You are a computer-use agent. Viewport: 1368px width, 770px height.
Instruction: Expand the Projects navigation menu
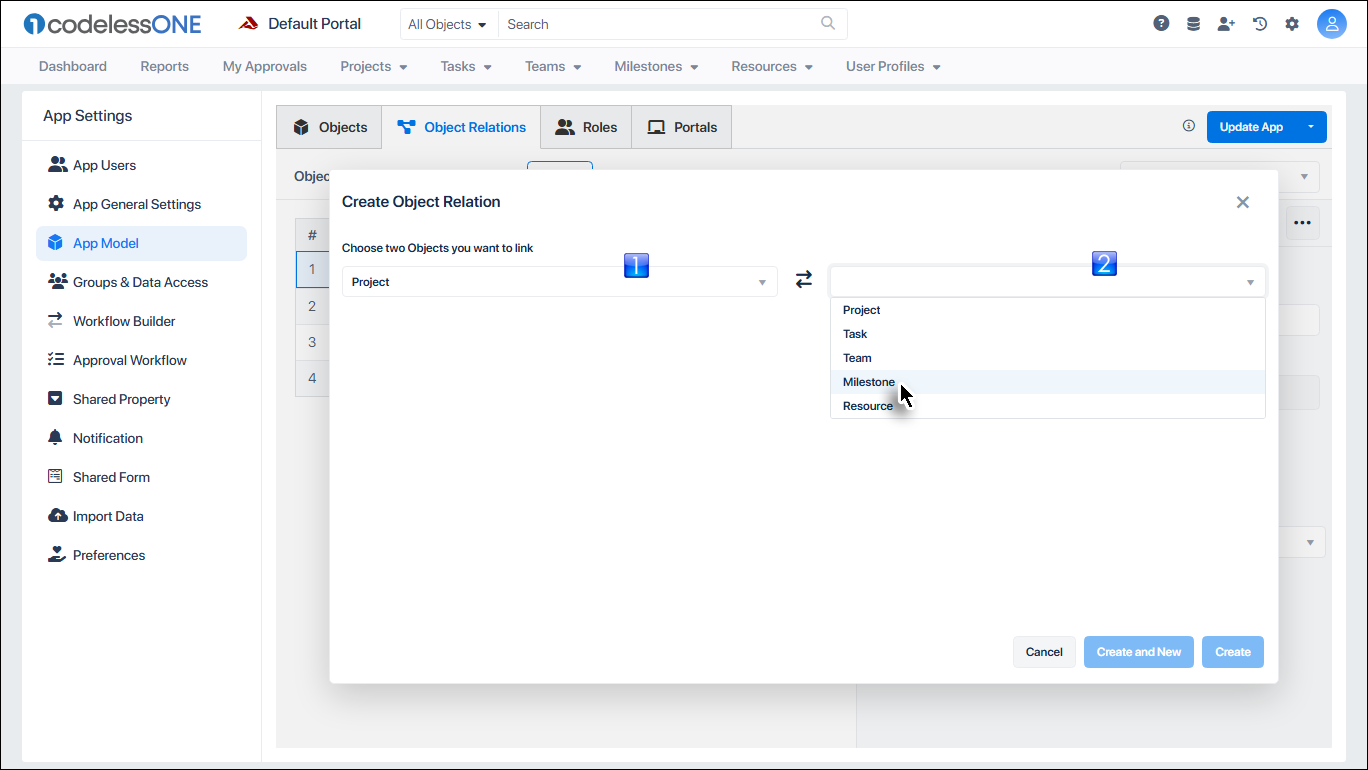tap(374, 66)
